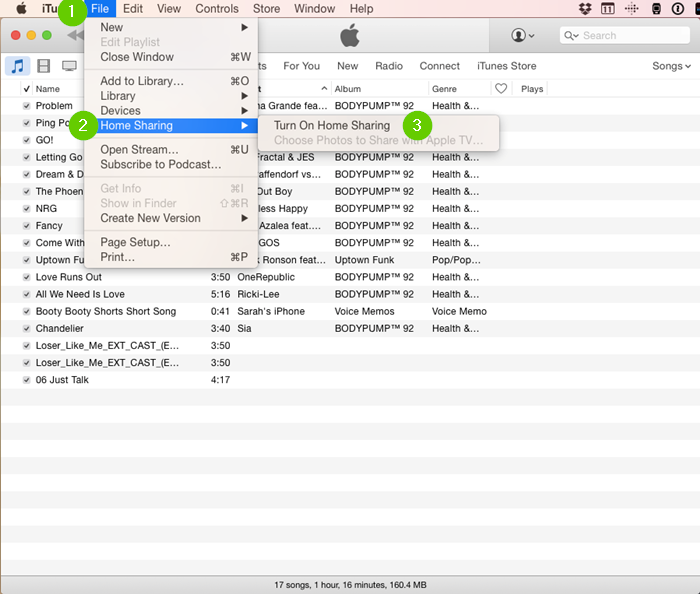Uncheck the 06 Just Talk checkbox
700x594 pixels.
pos(26,380)
